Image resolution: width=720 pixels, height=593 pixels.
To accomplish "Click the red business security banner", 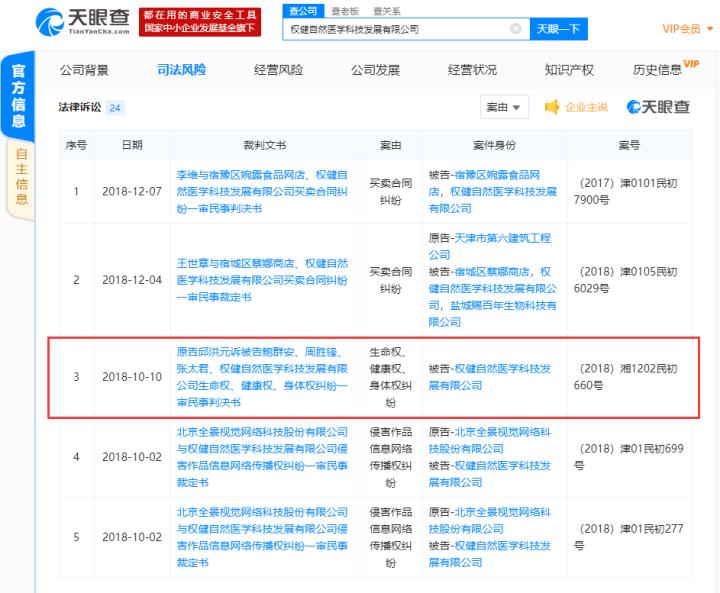I will [x=200, y=21].
